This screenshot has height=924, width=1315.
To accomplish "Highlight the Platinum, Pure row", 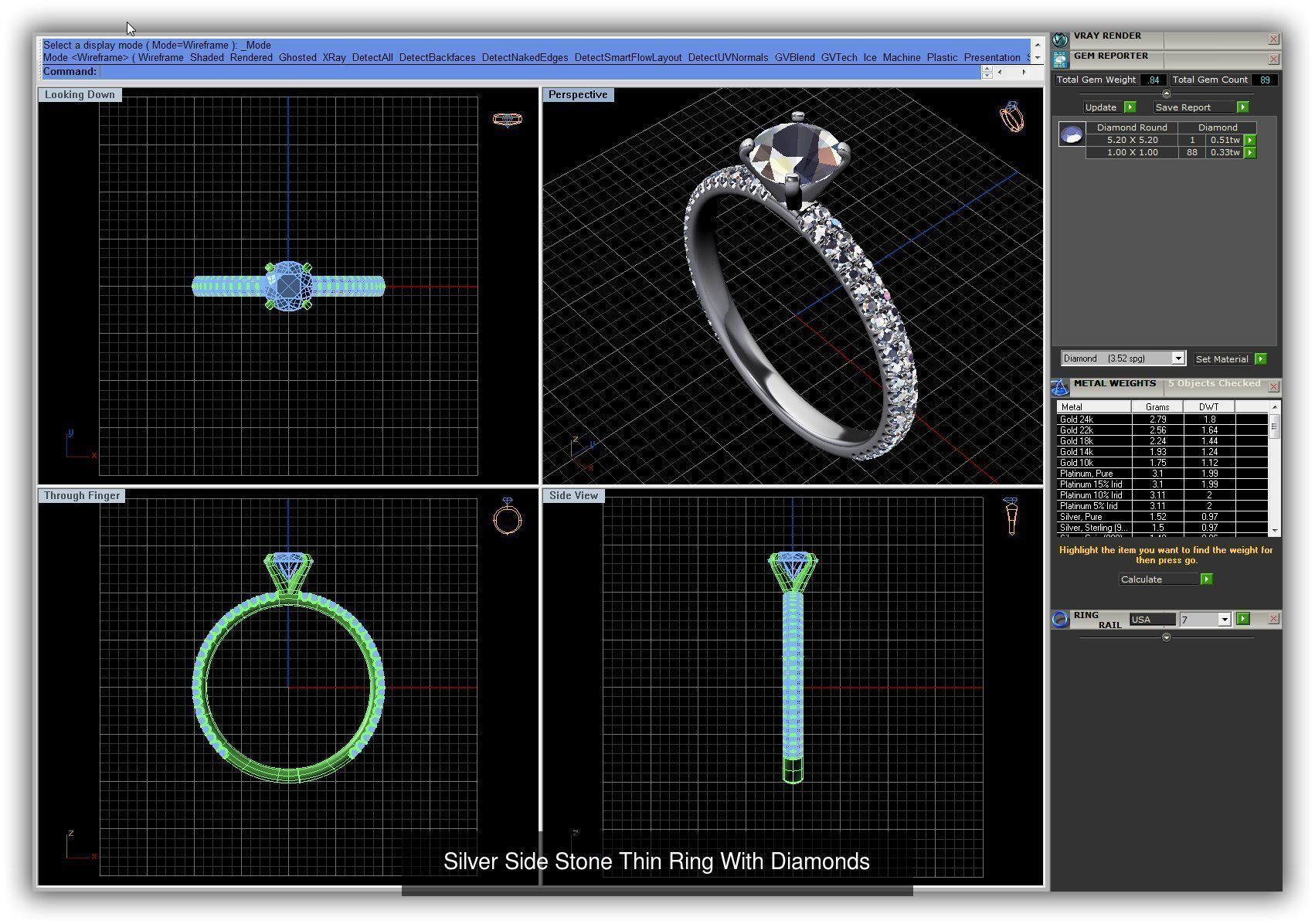I will point(1163,474).
